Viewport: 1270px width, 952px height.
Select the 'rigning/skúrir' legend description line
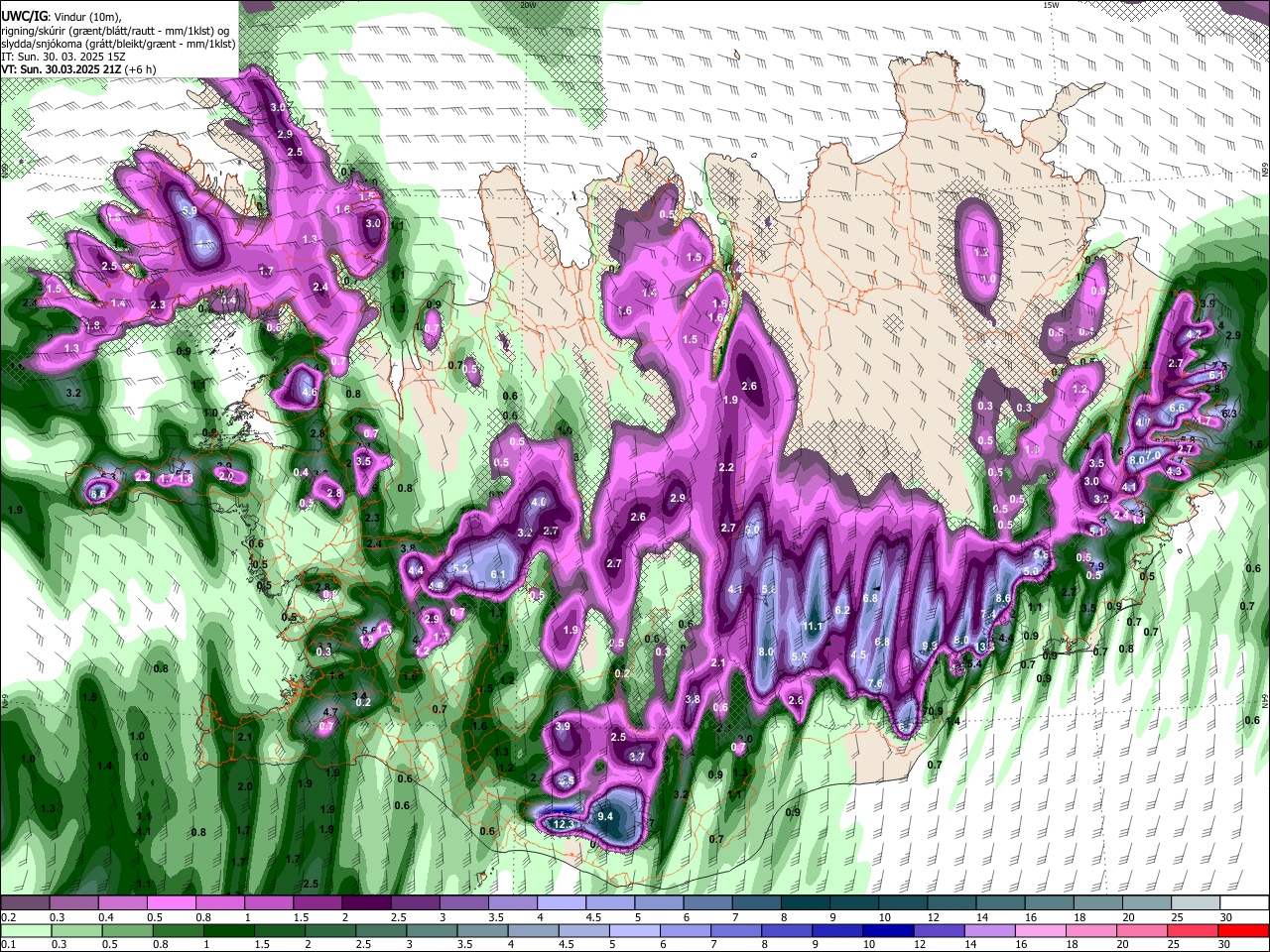point(115,31)
